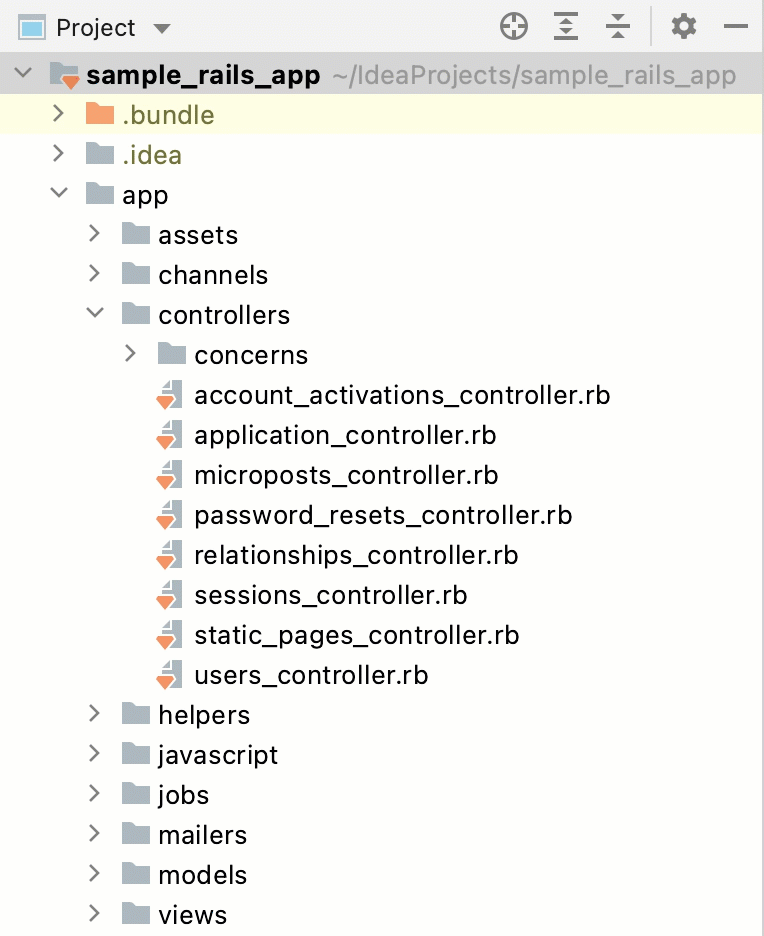The width and height of the screenshot is (764, 936).
Task: Expand the concerns folder
Action: click(129, 354)
